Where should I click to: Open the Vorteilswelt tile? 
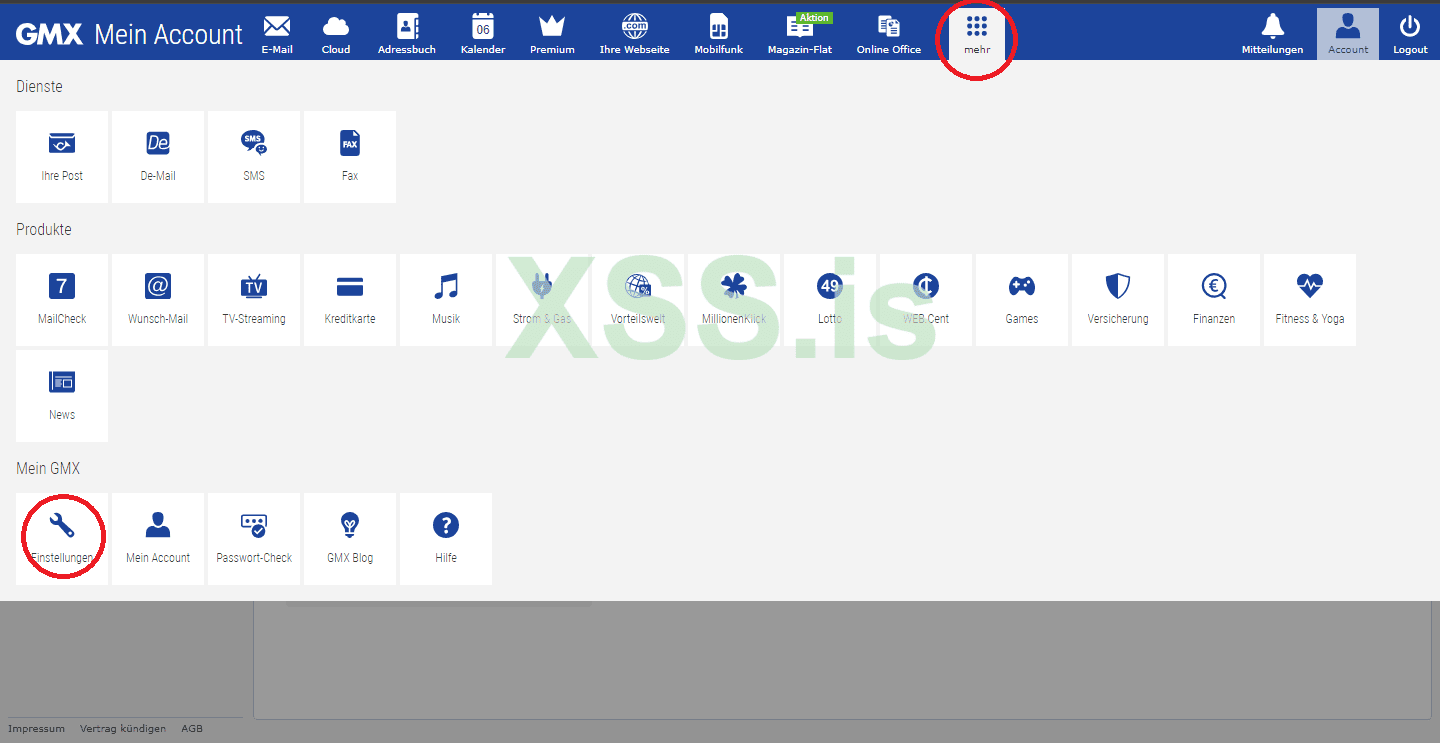(x=638, y=300)
